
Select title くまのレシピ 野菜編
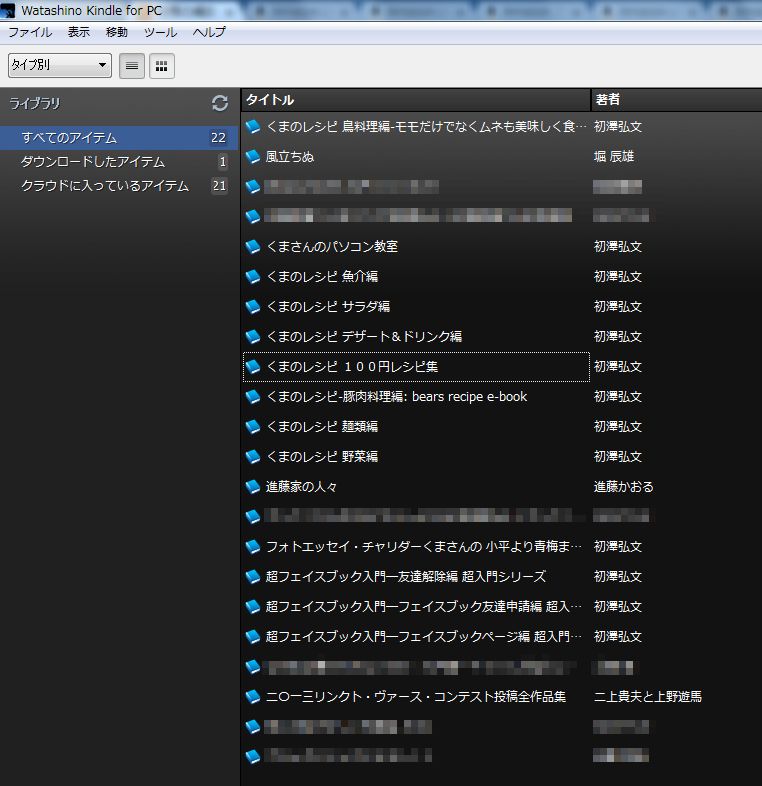pos(322,457)
